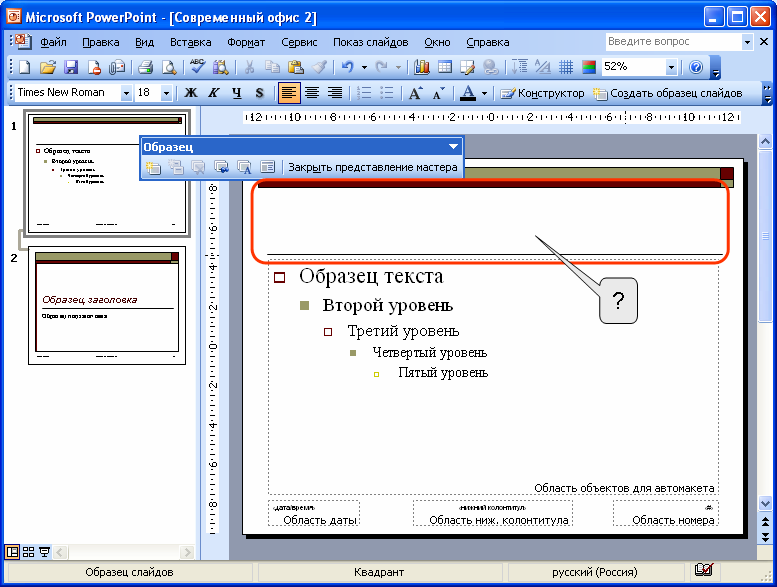
Task: Click the Конструктор button
Action: point(542,93)
